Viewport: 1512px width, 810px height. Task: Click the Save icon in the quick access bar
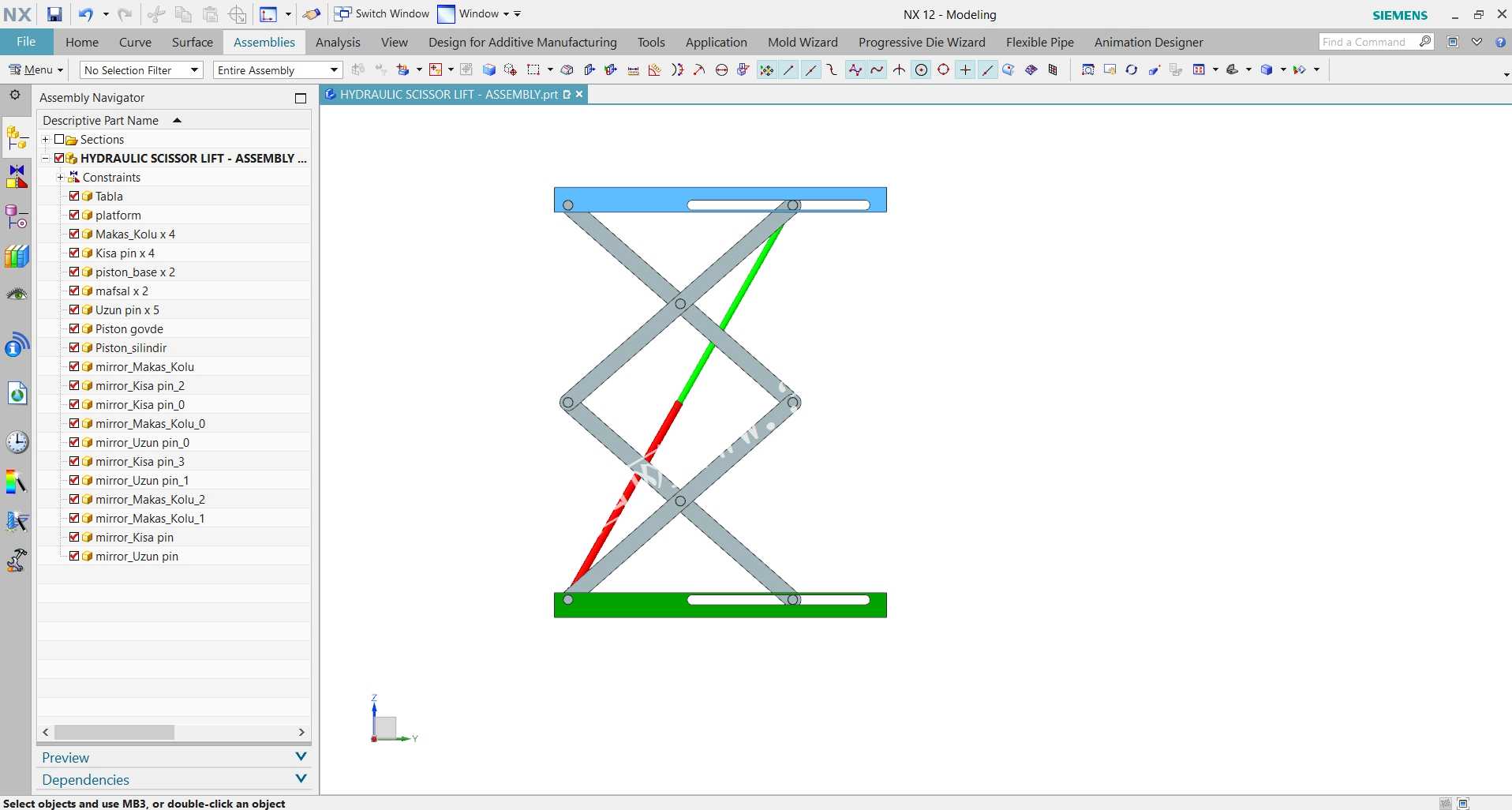click(54, 14)
